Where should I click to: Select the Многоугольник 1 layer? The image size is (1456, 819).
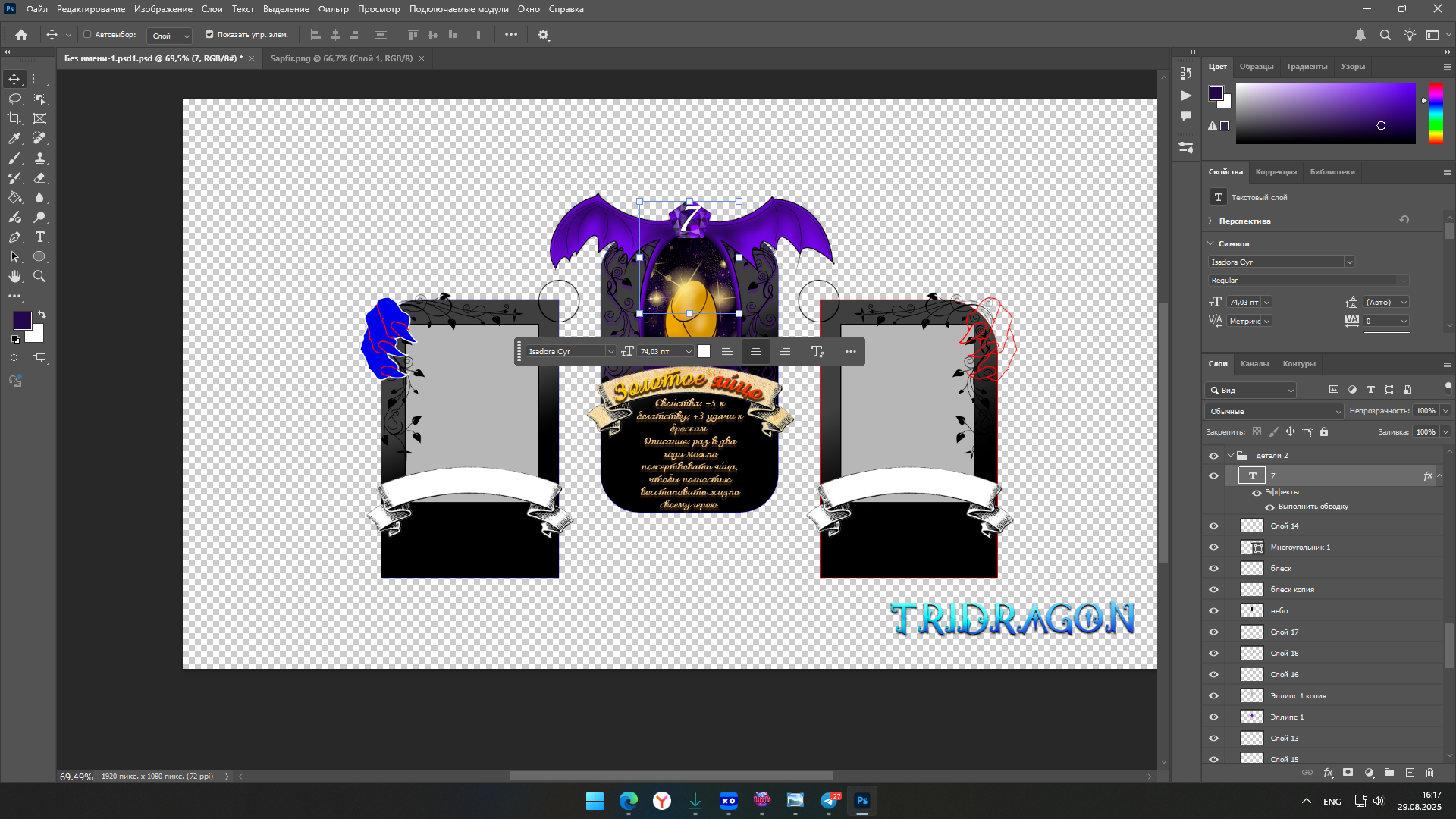click(1300, 548)
